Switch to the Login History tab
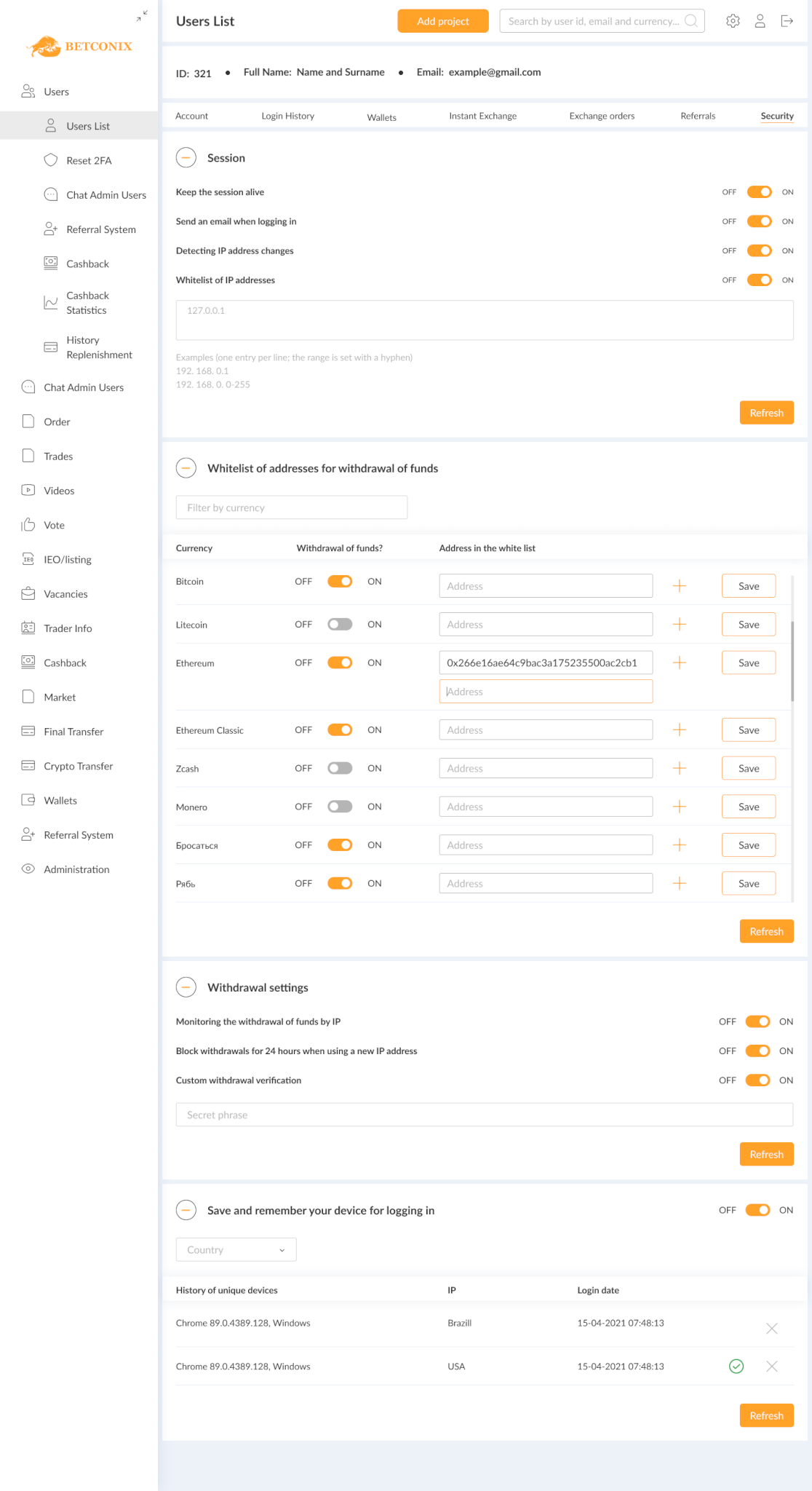Screen dimensions: 812x1491 287,116
